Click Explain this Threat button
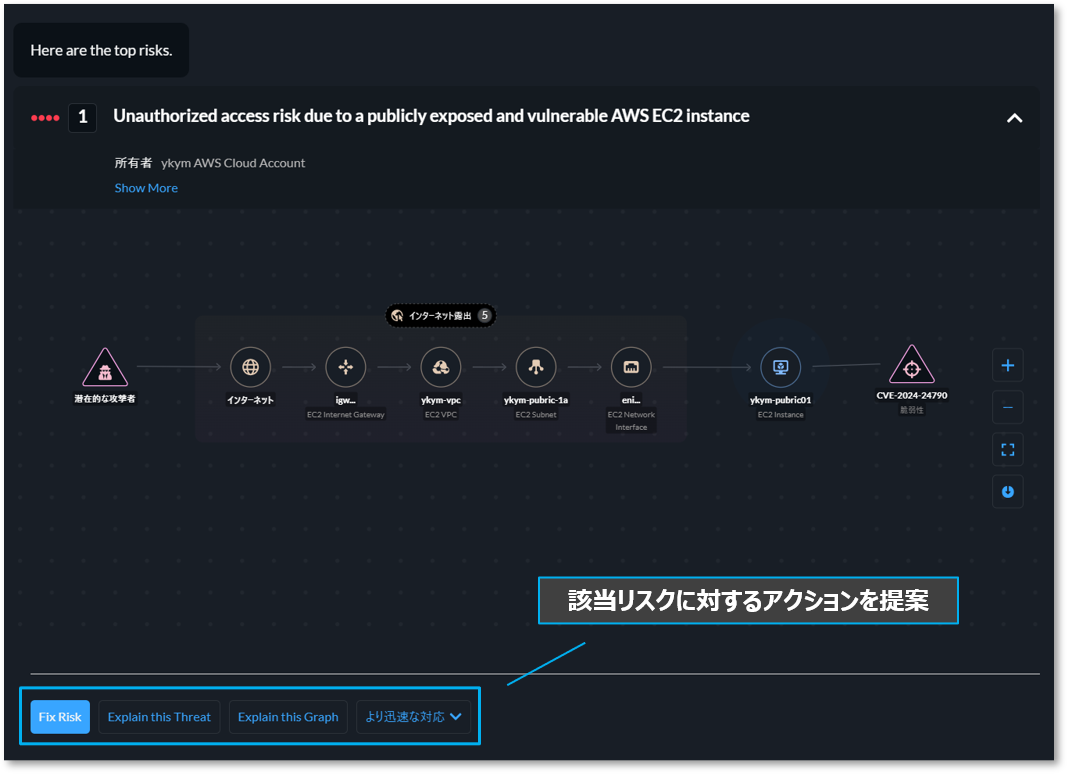 click(x=159, y=717)
